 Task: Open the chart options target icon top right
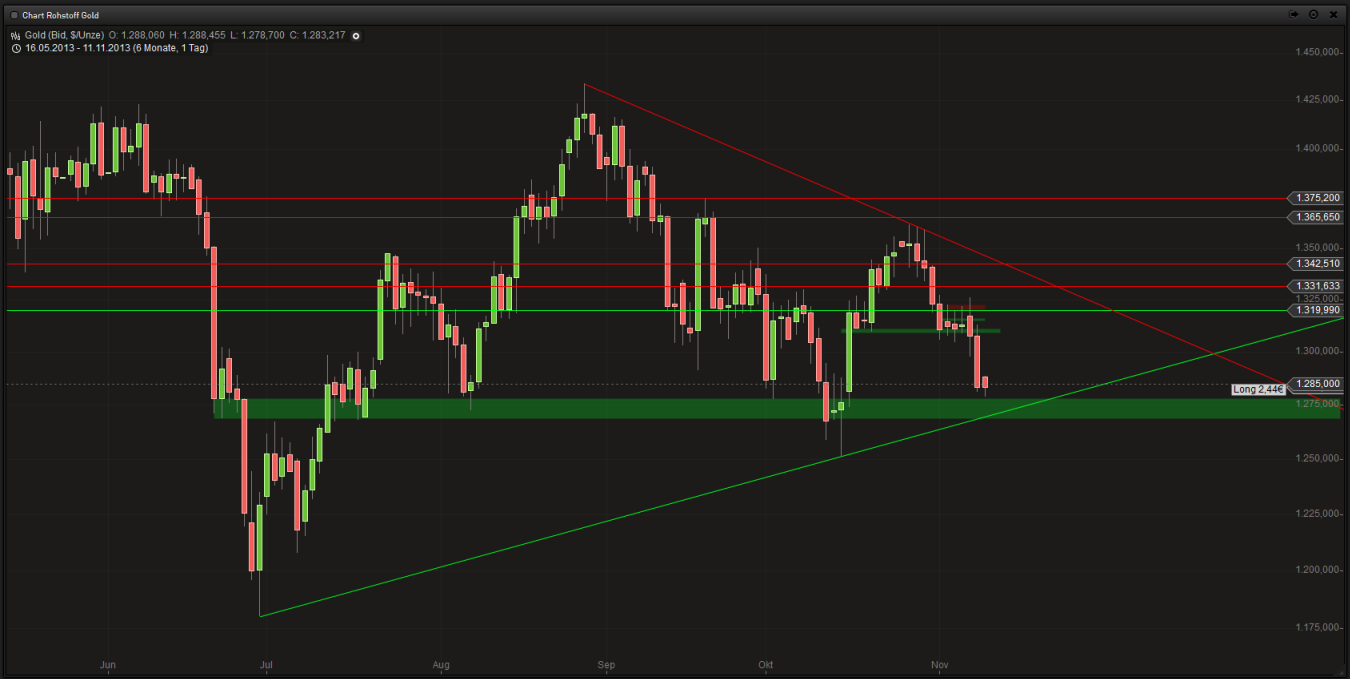[x=1313, y=14]
